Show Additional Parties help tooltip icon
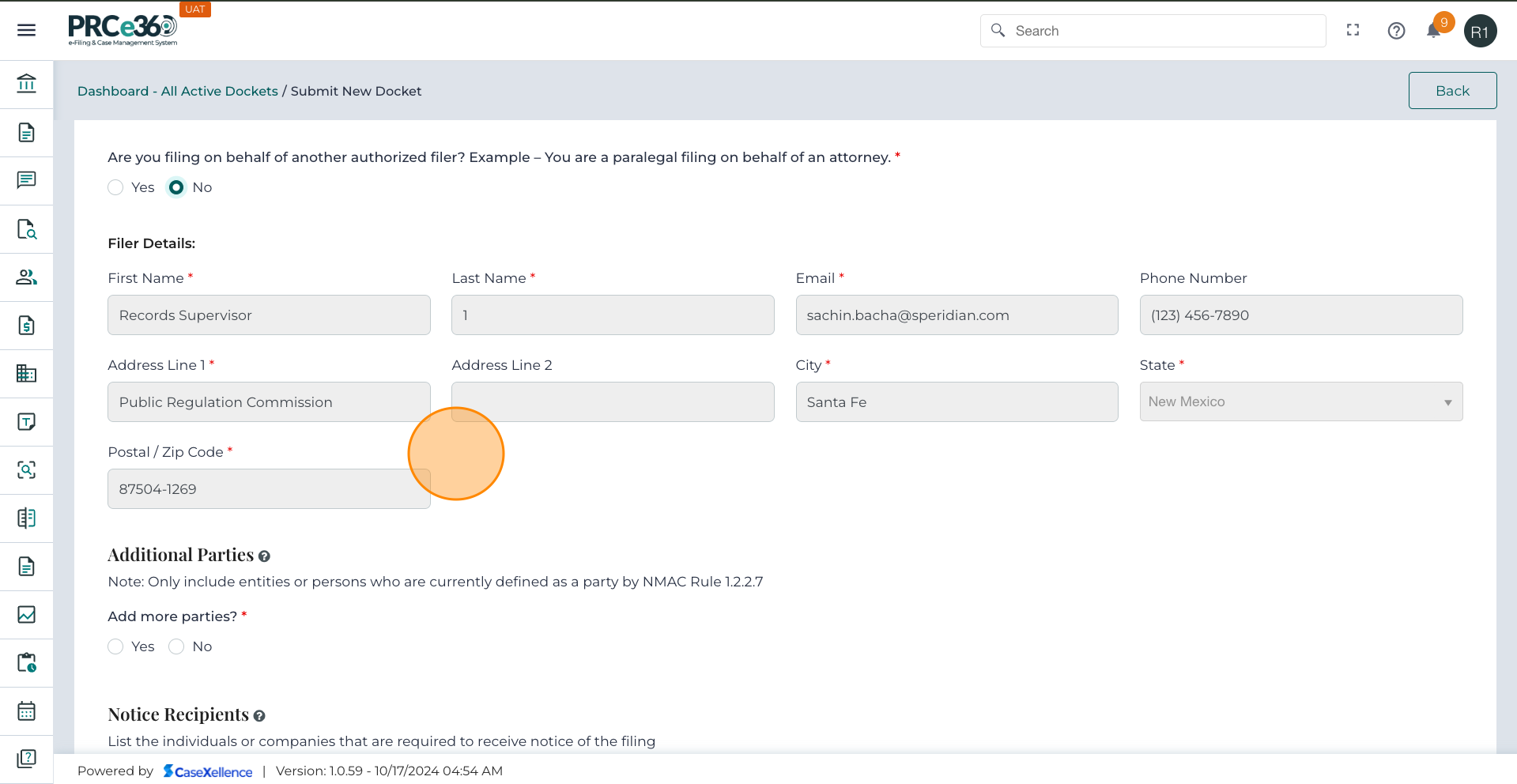This screenshot has width=1517, height=784. click(x=264, y=556)
